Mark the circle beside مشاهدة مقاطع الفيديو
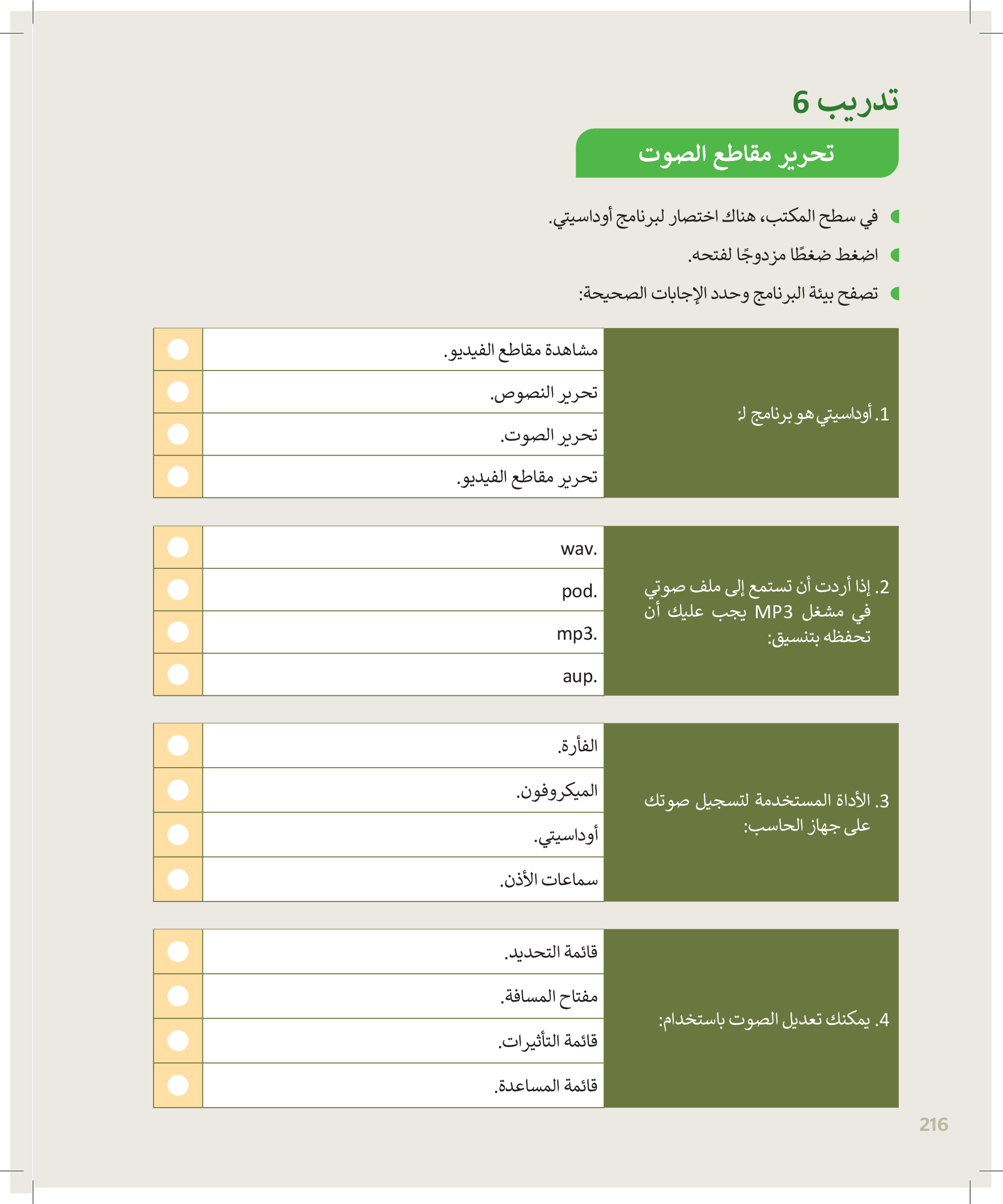Screen dimensions: 1003x1204 tap(178, 349)
